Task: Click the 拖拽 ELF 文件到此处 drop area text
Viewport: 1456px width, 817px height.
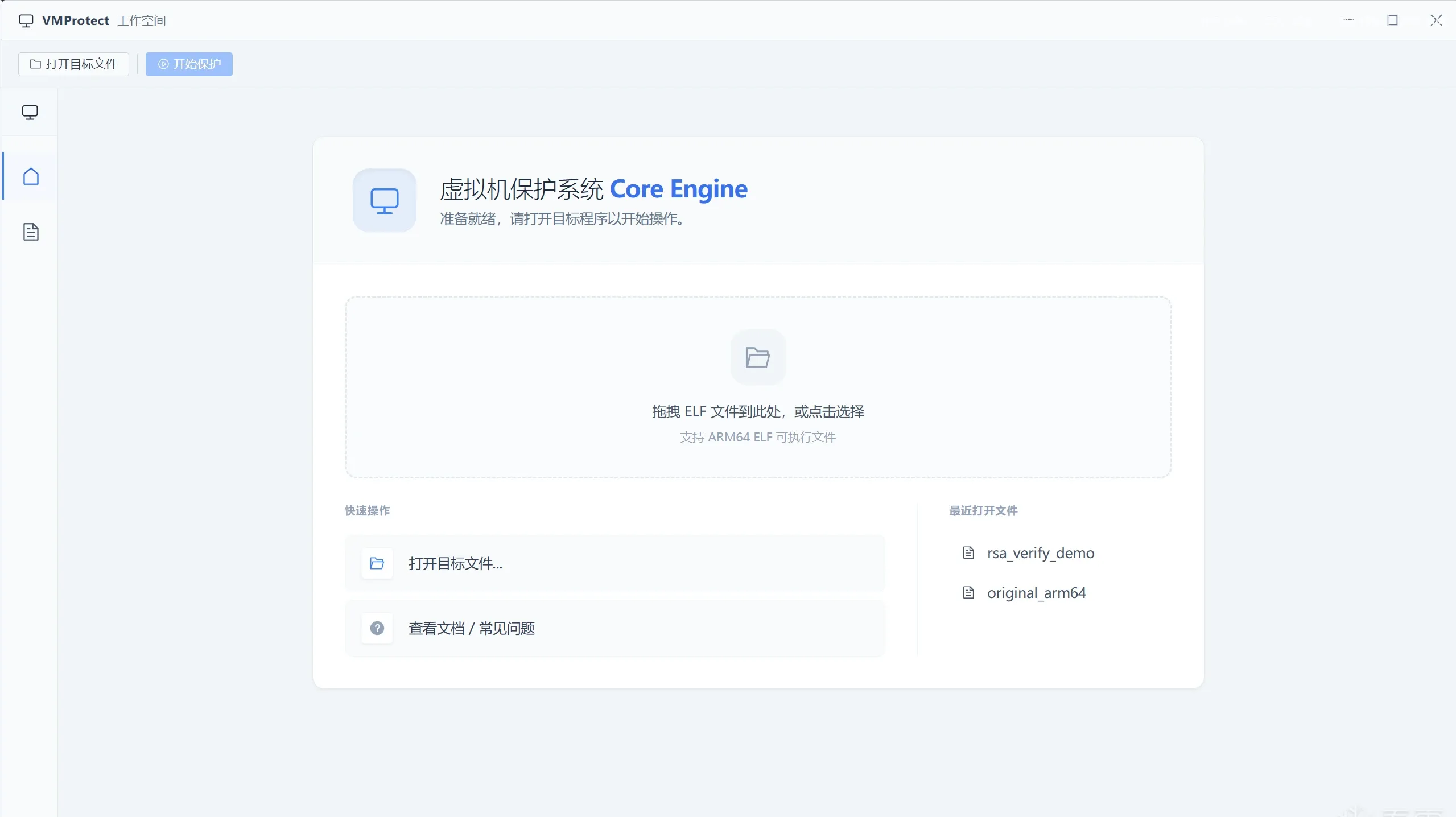Action: click(x=758, y=411)
